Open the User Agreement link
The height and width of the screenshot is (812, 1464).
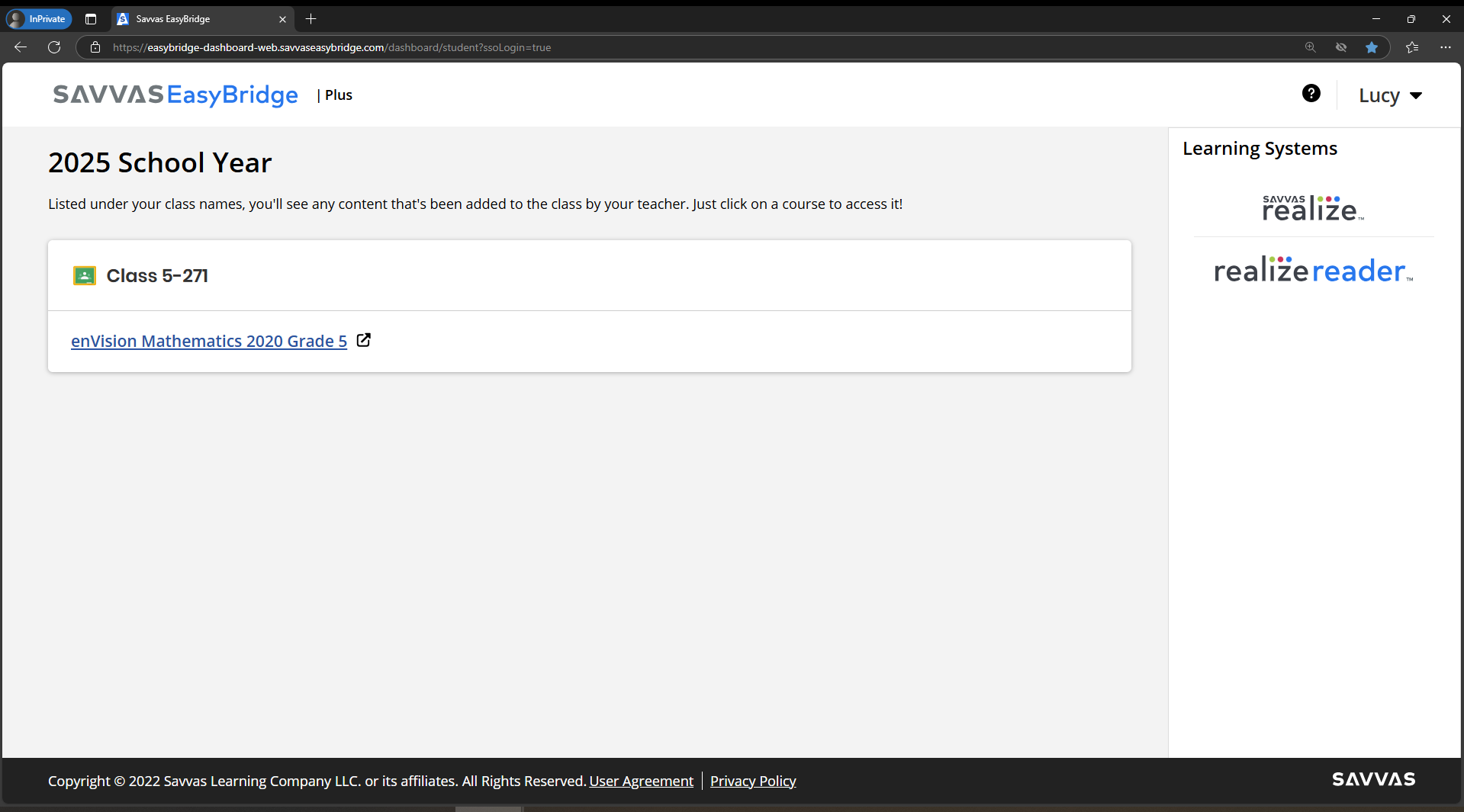(641, 781)
